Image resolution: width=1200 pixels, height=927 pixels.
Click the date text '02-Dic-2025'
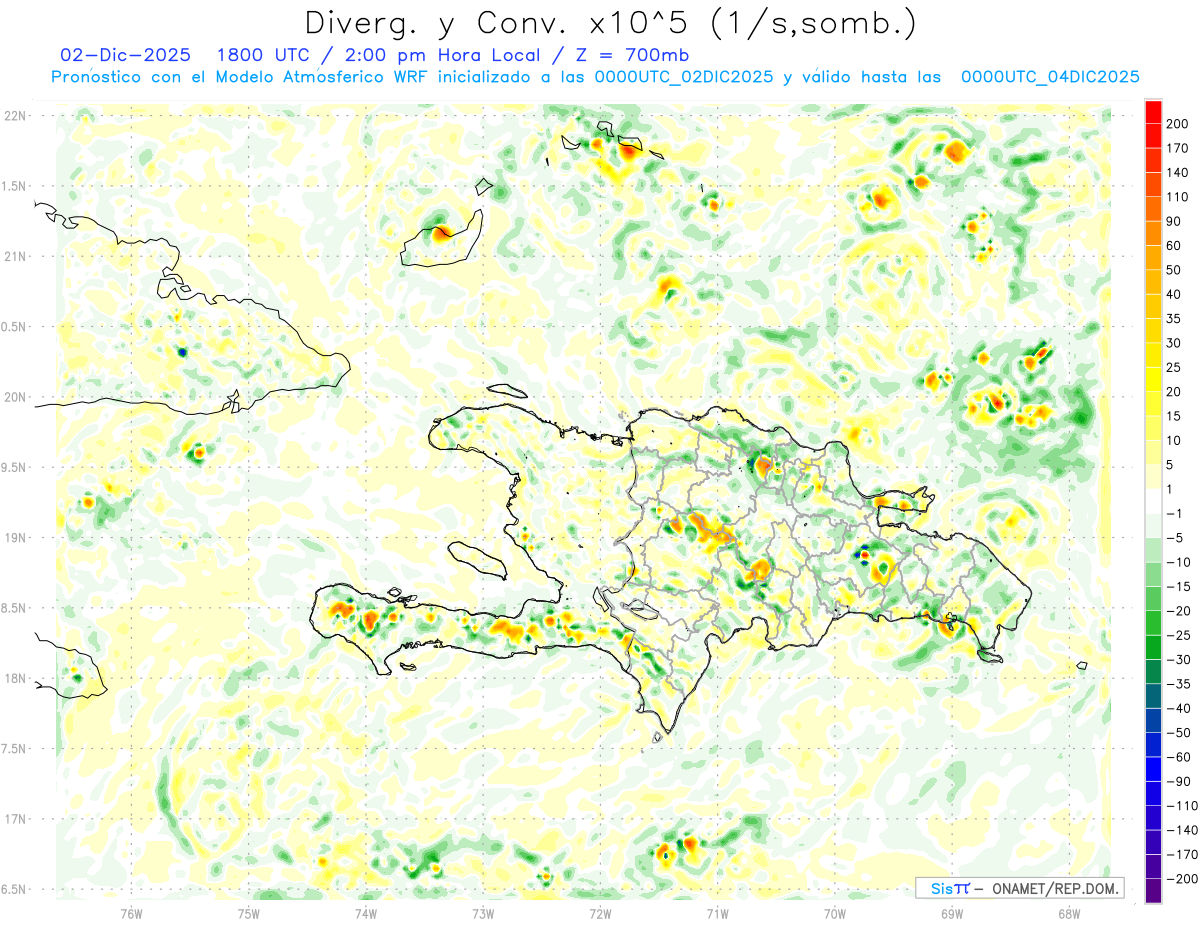[x=125, y=54]
